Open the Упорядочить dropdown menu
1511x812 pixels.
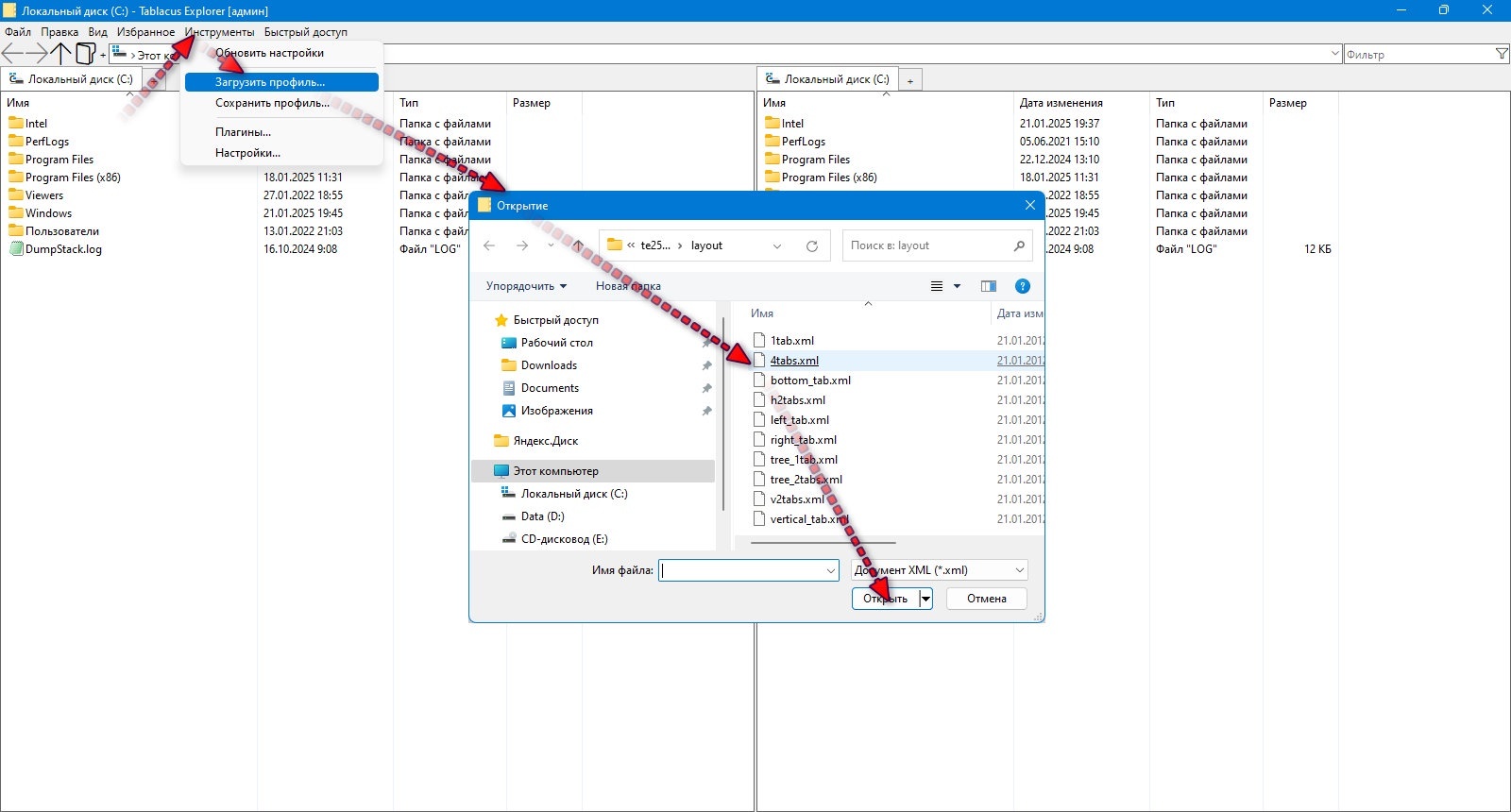click(x=527, y=286)
